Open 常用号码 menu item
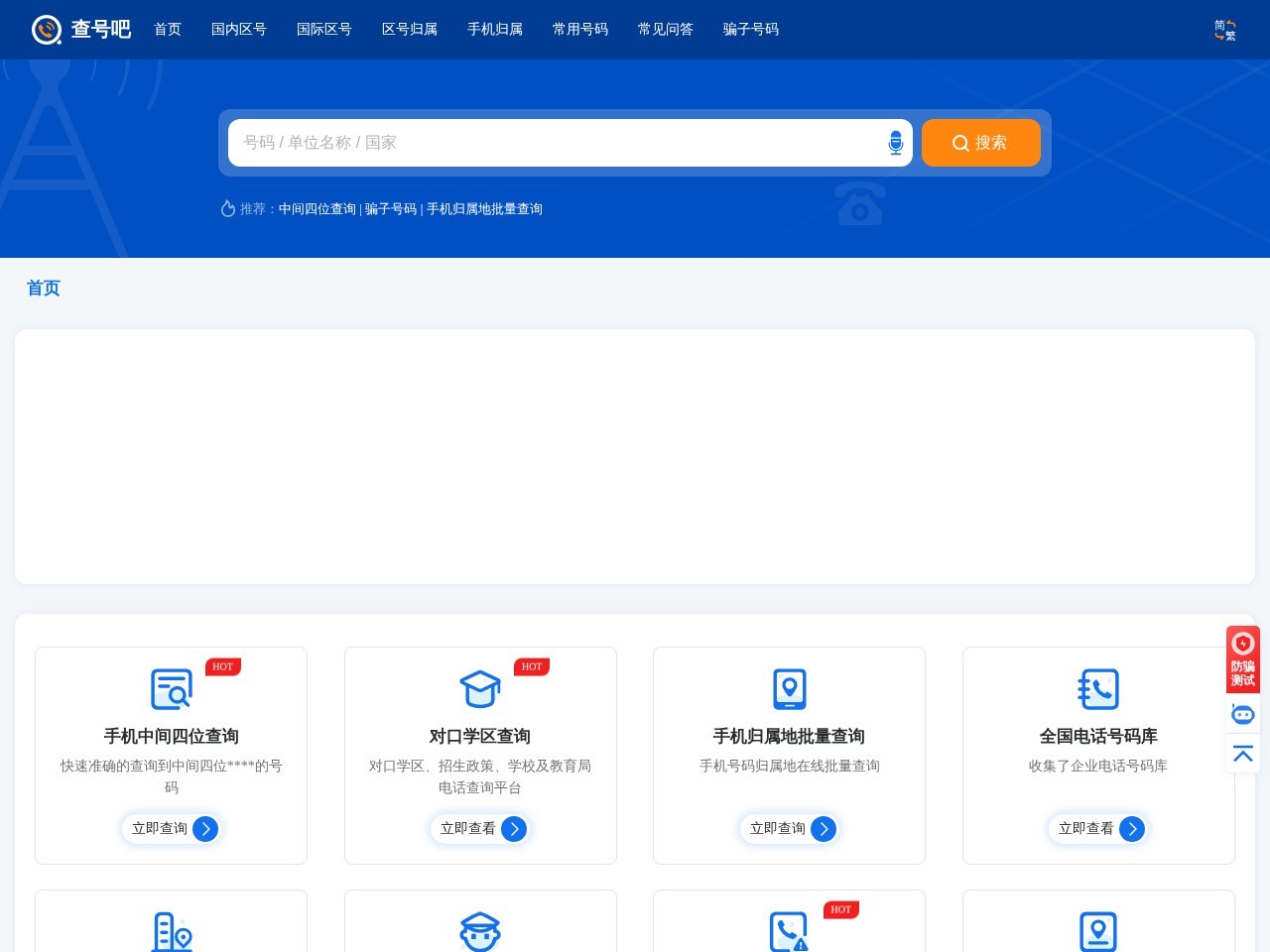This screenshot has height=952, width=1270. tap(580, 30)
